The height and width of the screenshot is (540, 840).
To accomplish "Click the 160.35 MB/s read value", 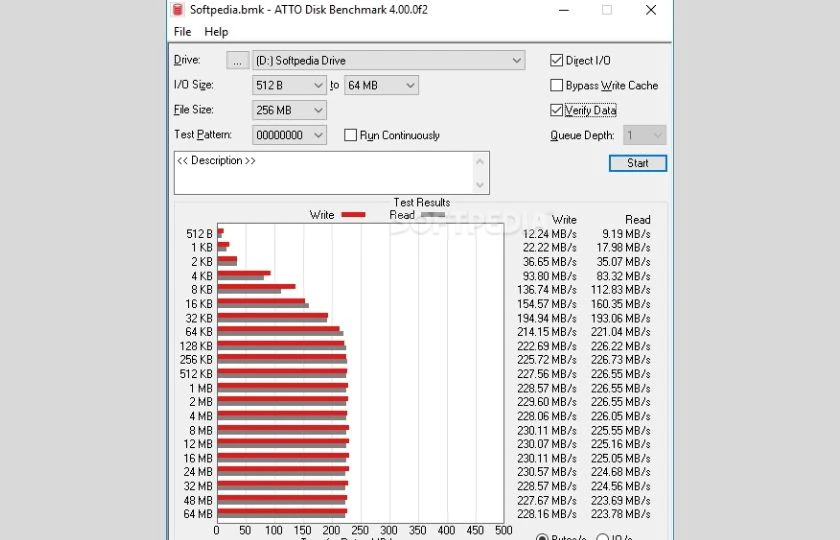I will point(620,304).
